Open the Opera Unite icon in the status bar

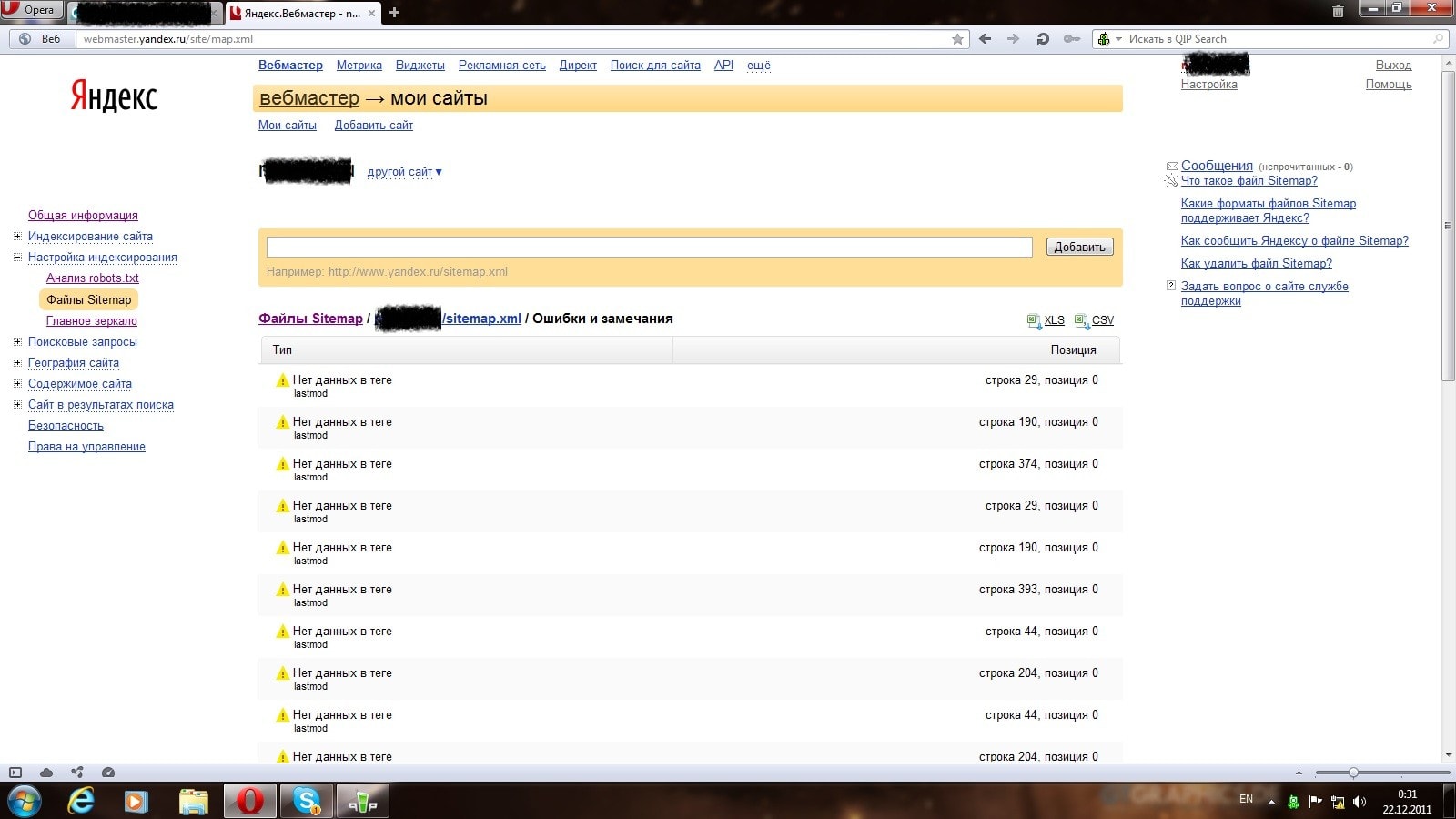coord(77,773)
